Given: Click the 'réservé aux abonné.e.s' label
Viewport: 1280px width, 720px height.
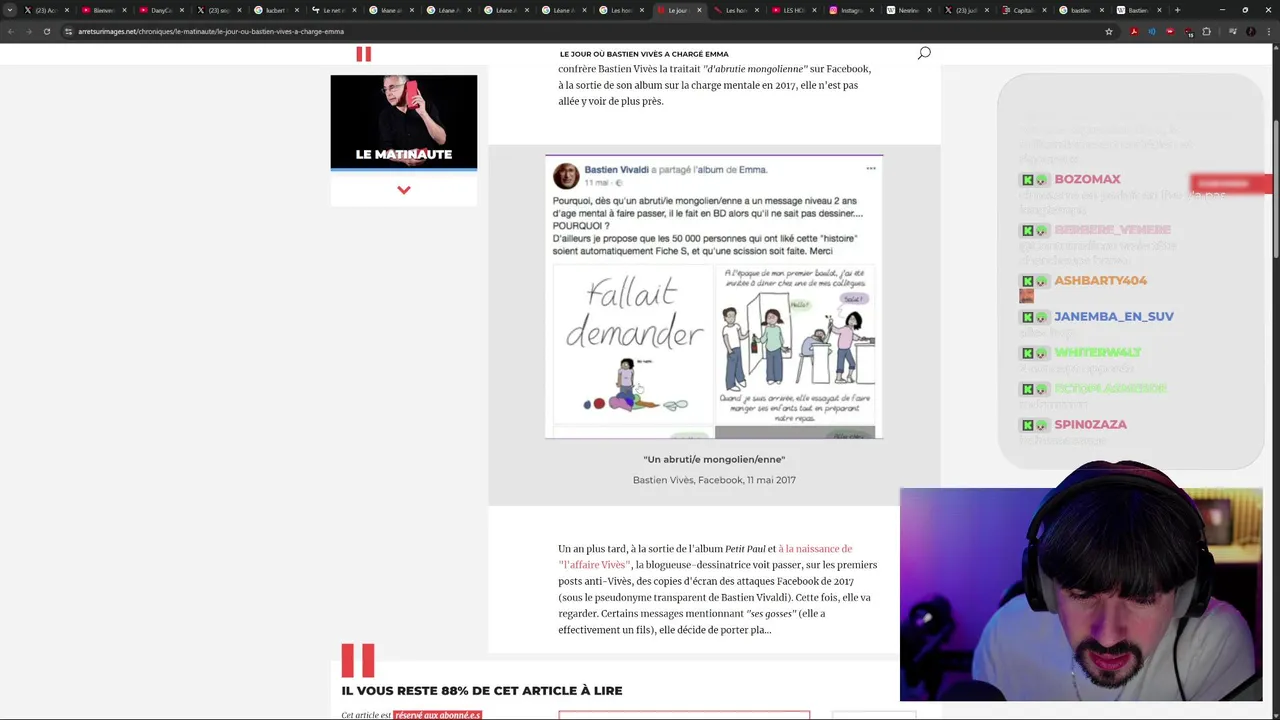Looking at the screenshot, I should (437, 715).
